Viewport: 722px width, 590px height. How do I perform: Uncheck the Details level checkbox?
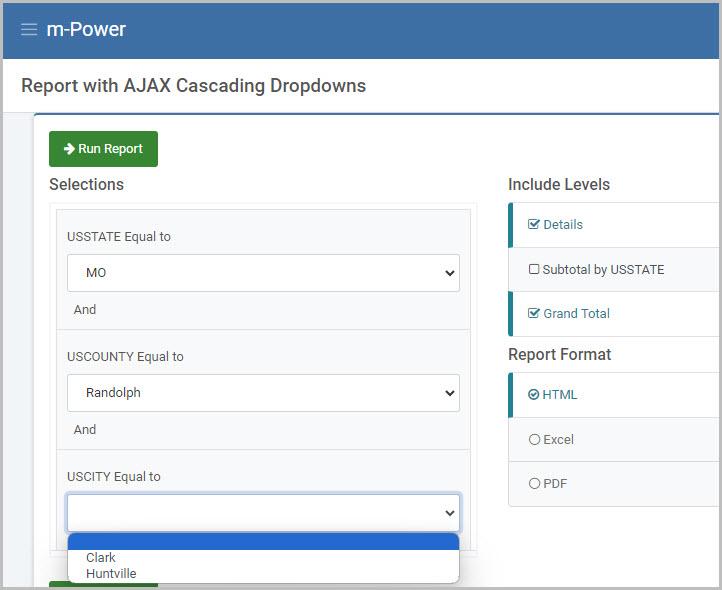(534, 224)
